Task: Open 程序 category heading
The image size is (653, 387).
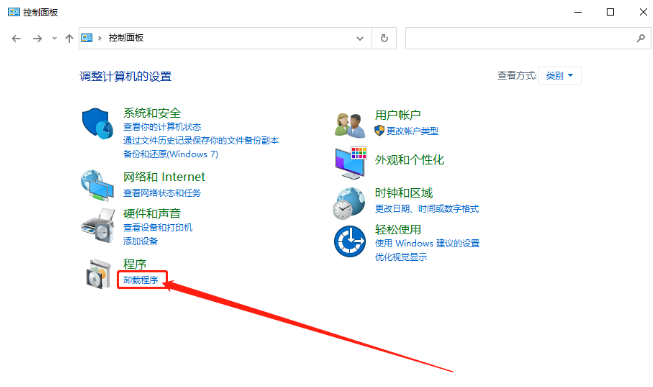Action: (135, 264)
